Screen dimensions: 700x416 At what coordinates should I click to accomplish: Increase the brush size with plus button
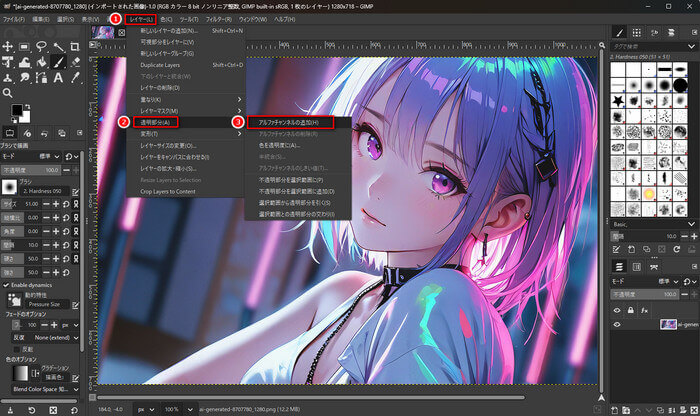coord(56,204)
